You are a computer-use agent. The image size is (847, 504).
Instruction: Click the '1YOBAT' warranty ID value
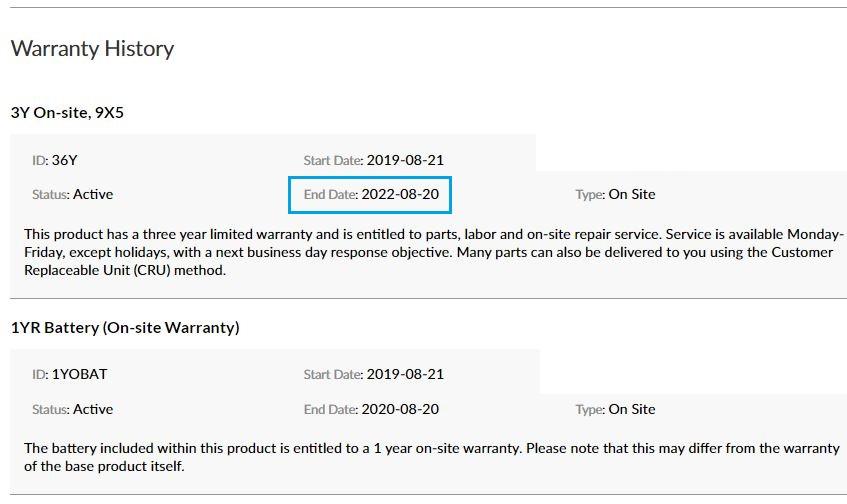coord(79,374)
